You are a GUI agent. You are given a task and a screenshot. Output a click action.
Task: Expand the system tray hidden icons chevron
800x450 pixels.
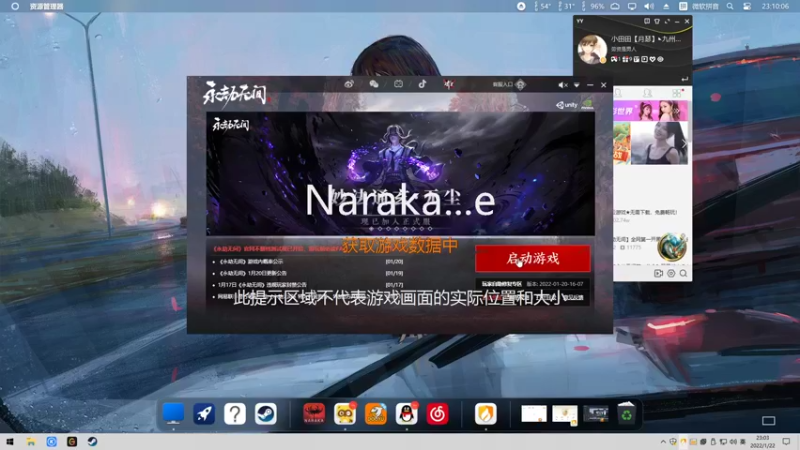point(663,442)
